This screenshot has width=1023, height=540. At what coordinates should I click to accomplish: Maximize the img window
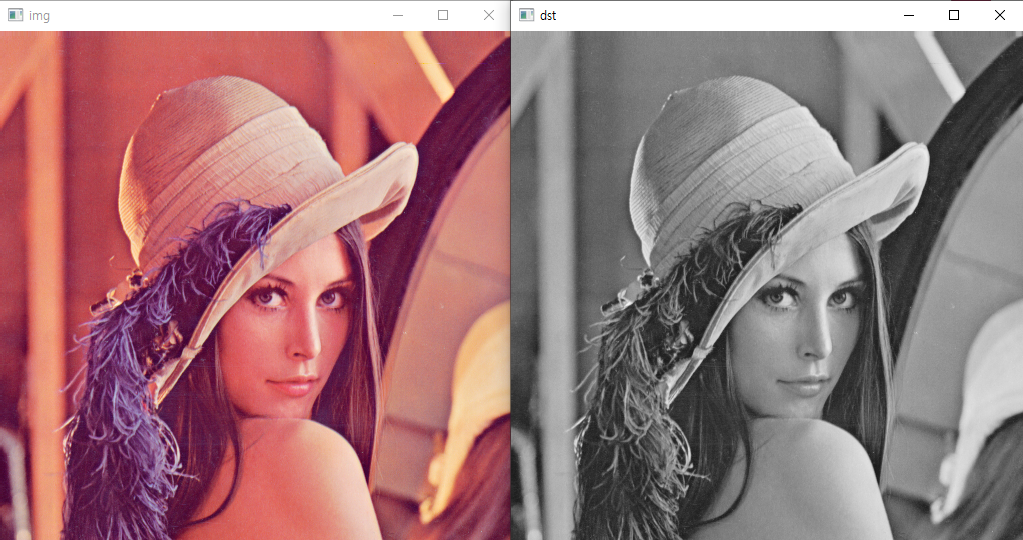point(443,15)
